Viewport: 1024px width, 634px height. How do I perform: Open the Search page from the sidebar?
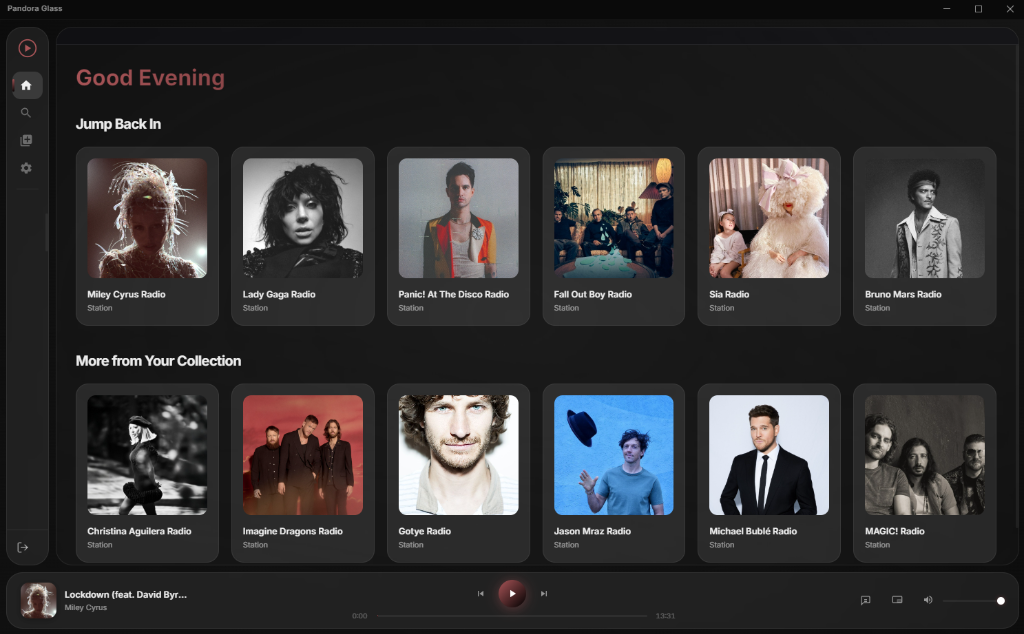click(26, 112)
